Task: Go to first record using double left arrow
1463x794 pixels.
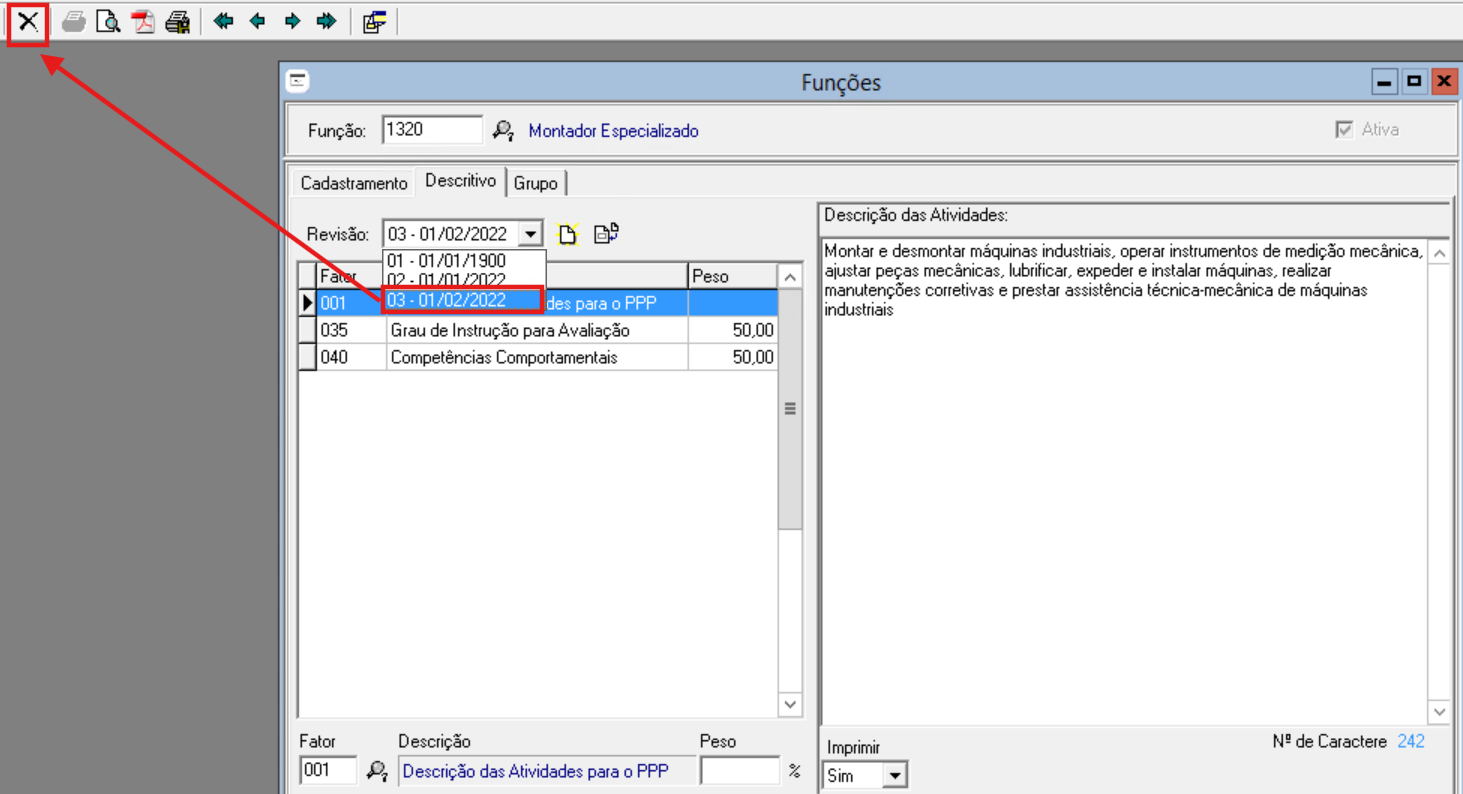Action: (224, 22)
